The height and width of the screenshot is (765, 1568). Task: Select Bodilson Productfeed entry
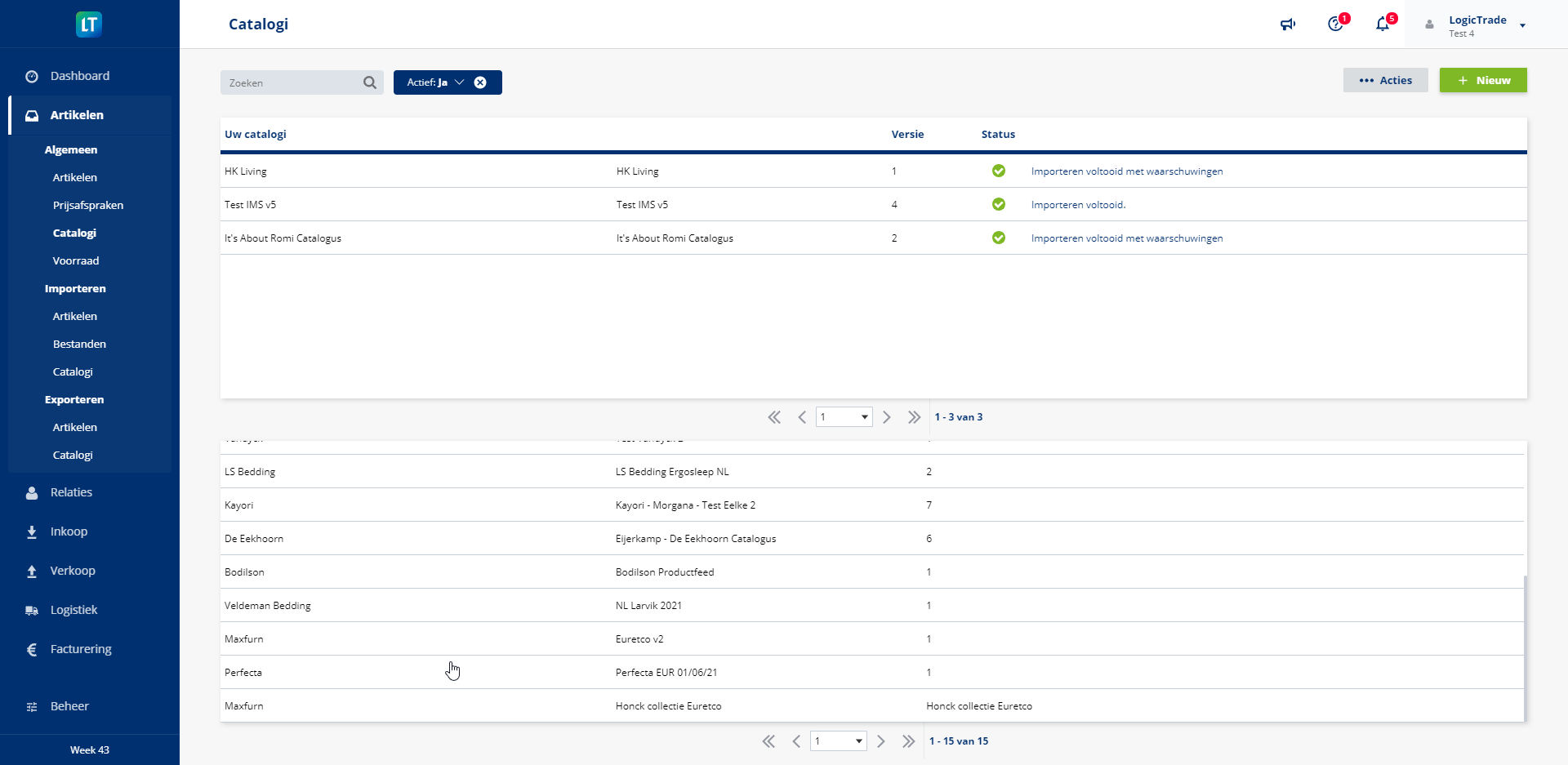point(665,572)
